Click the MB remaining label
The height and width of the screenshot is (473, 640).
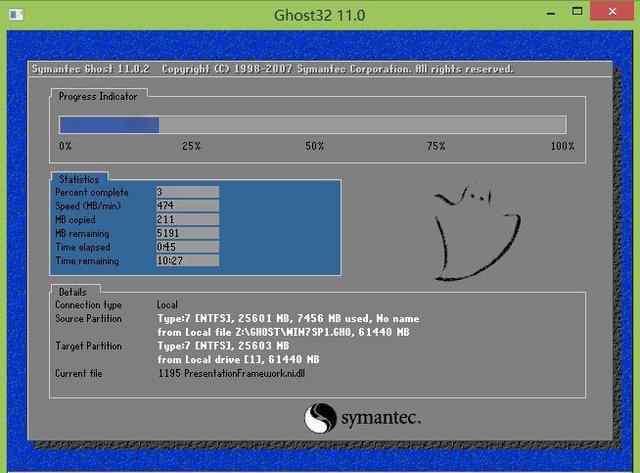pos(82,233)
